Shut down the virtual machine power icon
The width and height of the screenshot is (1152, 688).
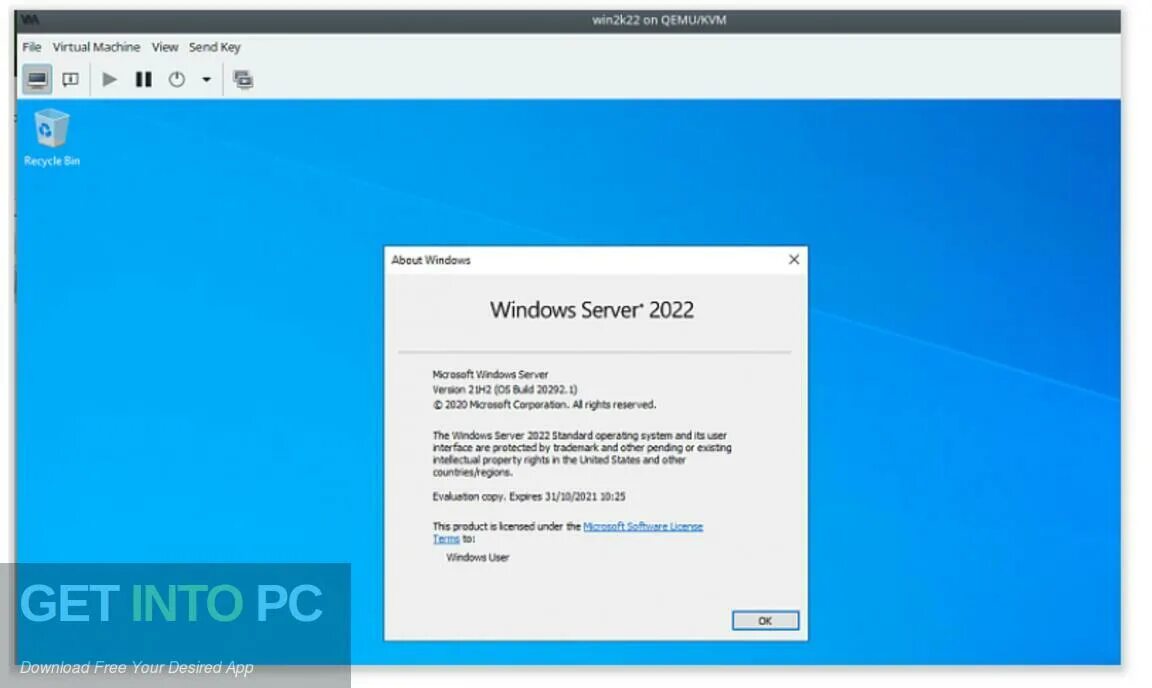pos(176,79)
